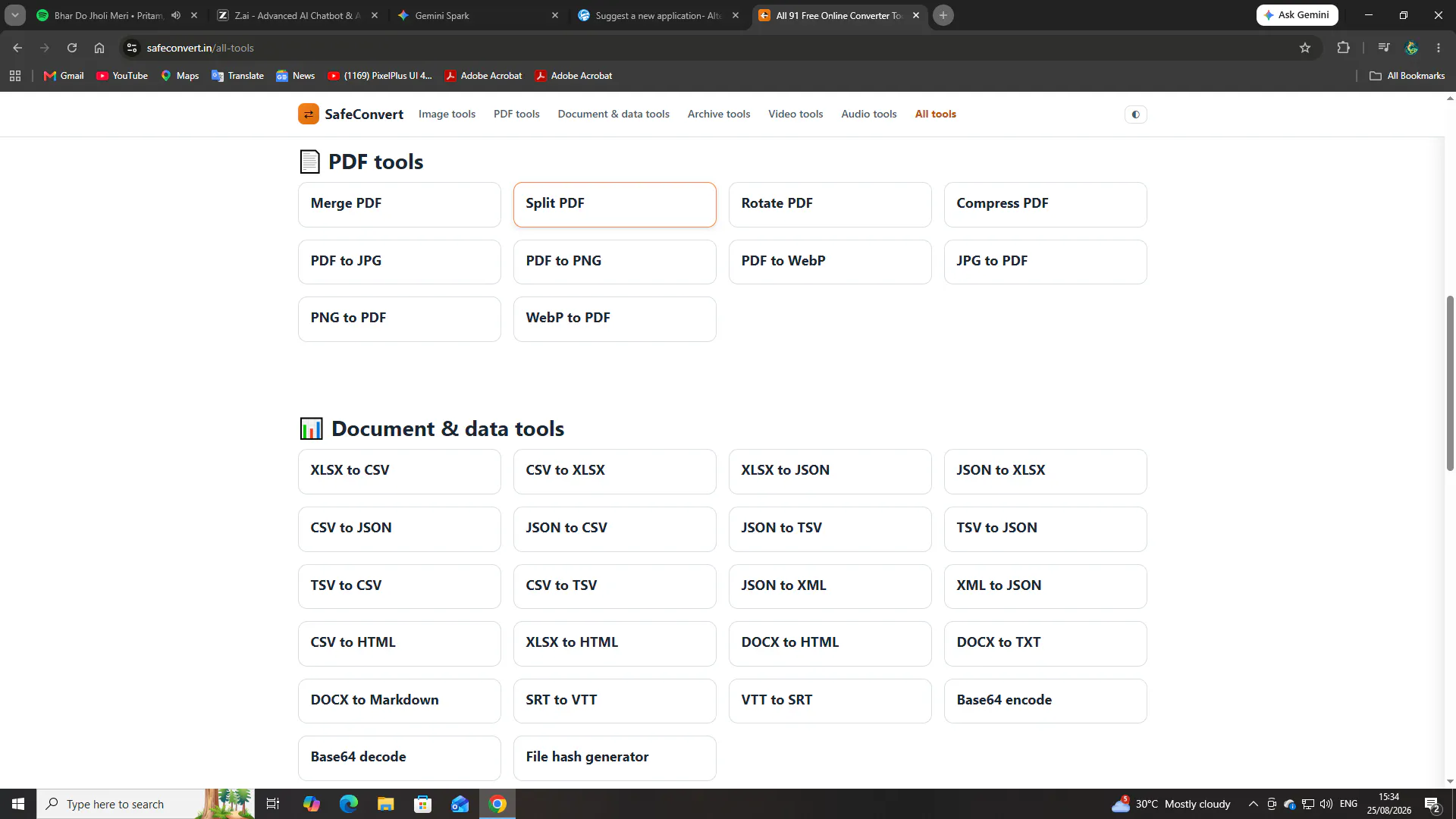
Task: Mute the Bhar Do Jholi Meri tab audio
Action: pos(176,15)
